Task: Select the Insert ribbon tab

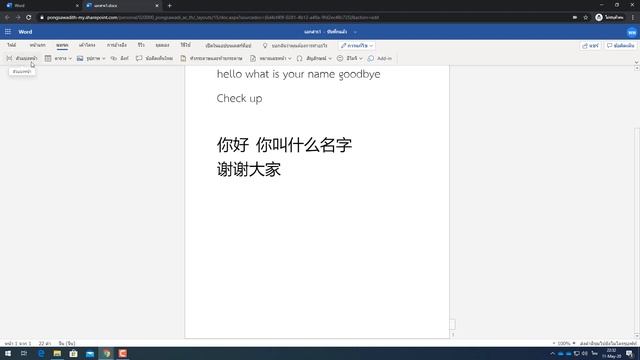Action: [62, 45]
